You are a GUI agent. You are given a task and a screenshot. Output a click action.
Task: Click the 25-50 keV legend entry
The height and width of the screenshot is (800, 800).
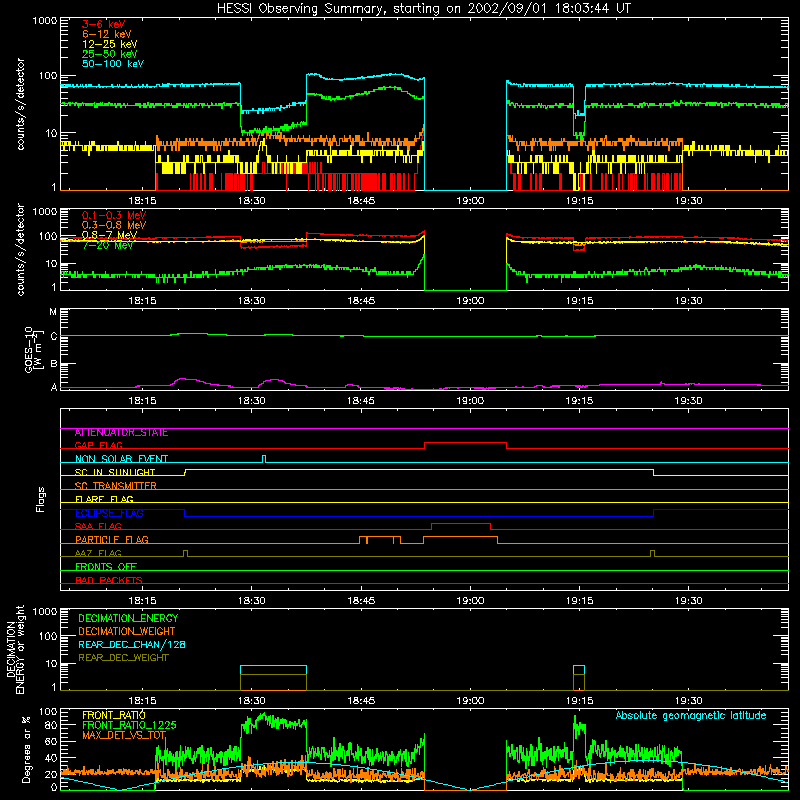[x=109, y=54]
